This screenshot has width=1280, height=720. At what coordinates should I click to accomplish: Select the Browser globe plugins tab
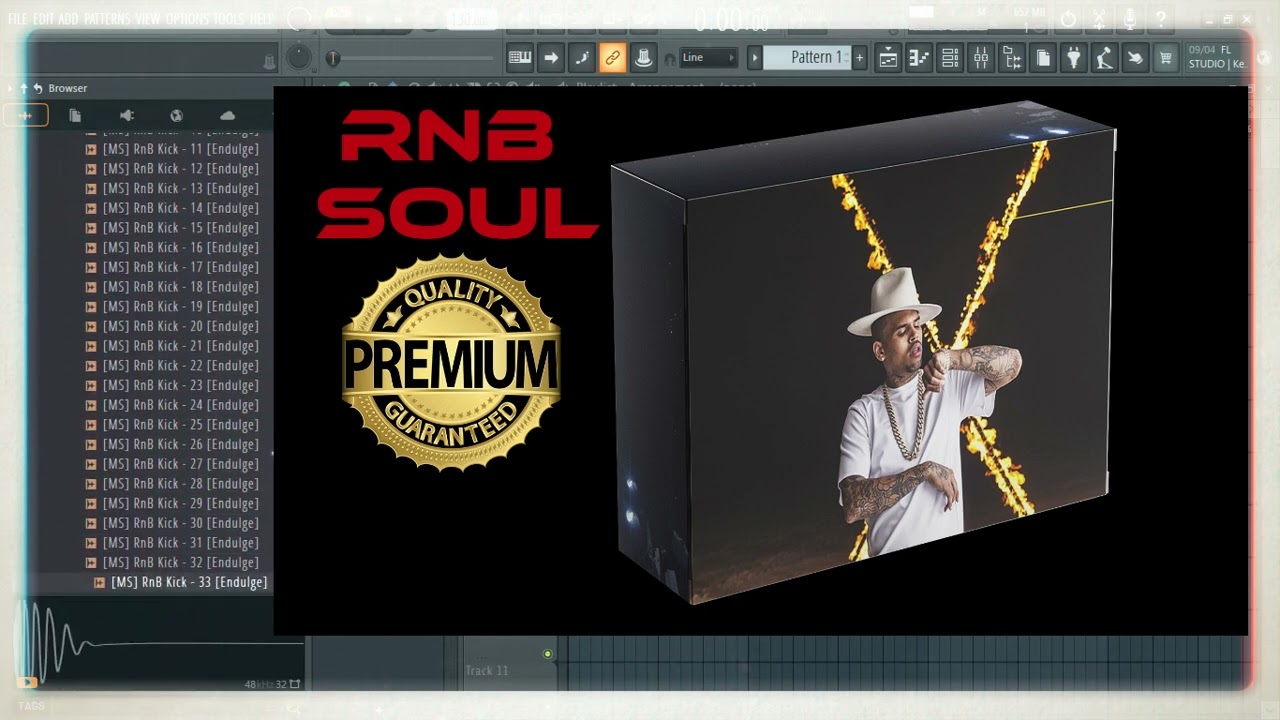pos(177,116)
